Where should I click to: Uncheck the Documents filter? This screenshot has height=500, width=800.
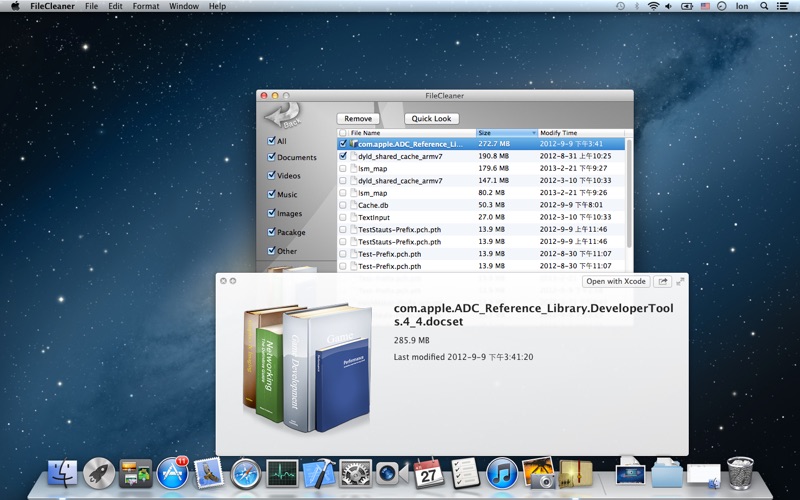point(271,157)
